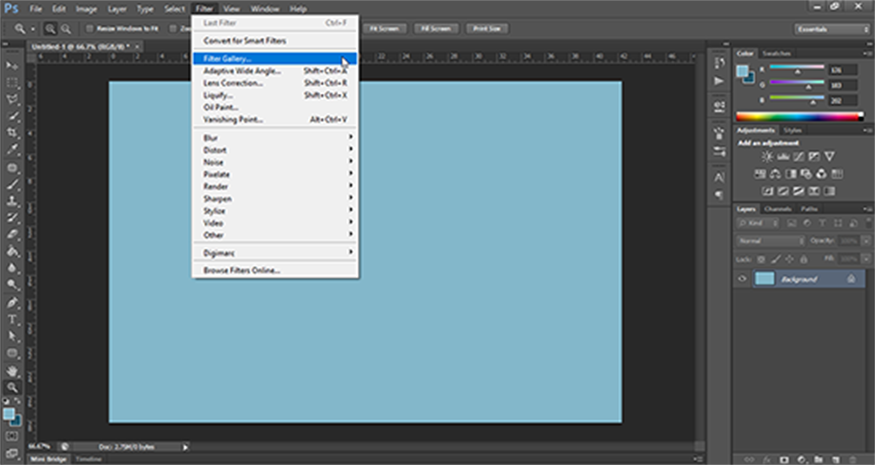The width and height of the screenshot is (875, 465).
Task: Click the Background layer thumbnail
Action: click(x=765, y=279)
